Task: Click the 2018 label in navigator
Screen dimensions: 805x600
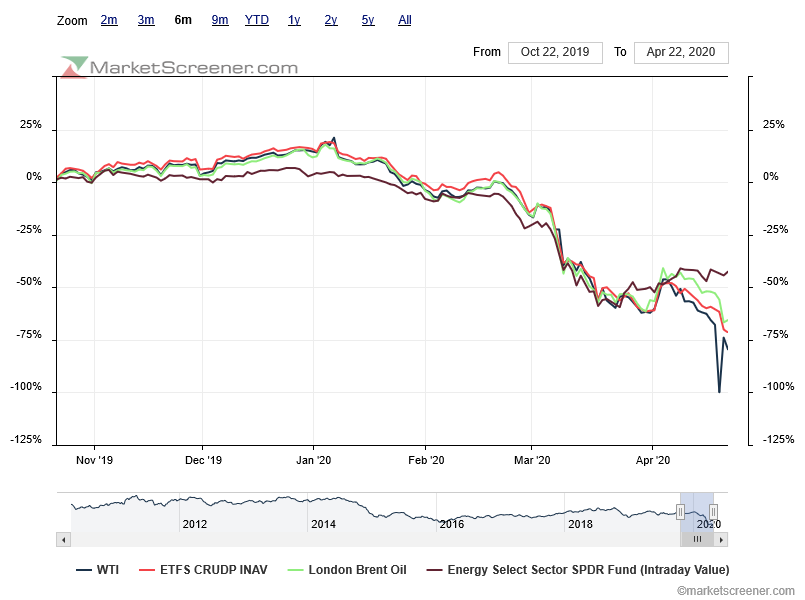Action: (x=580, y=524)
